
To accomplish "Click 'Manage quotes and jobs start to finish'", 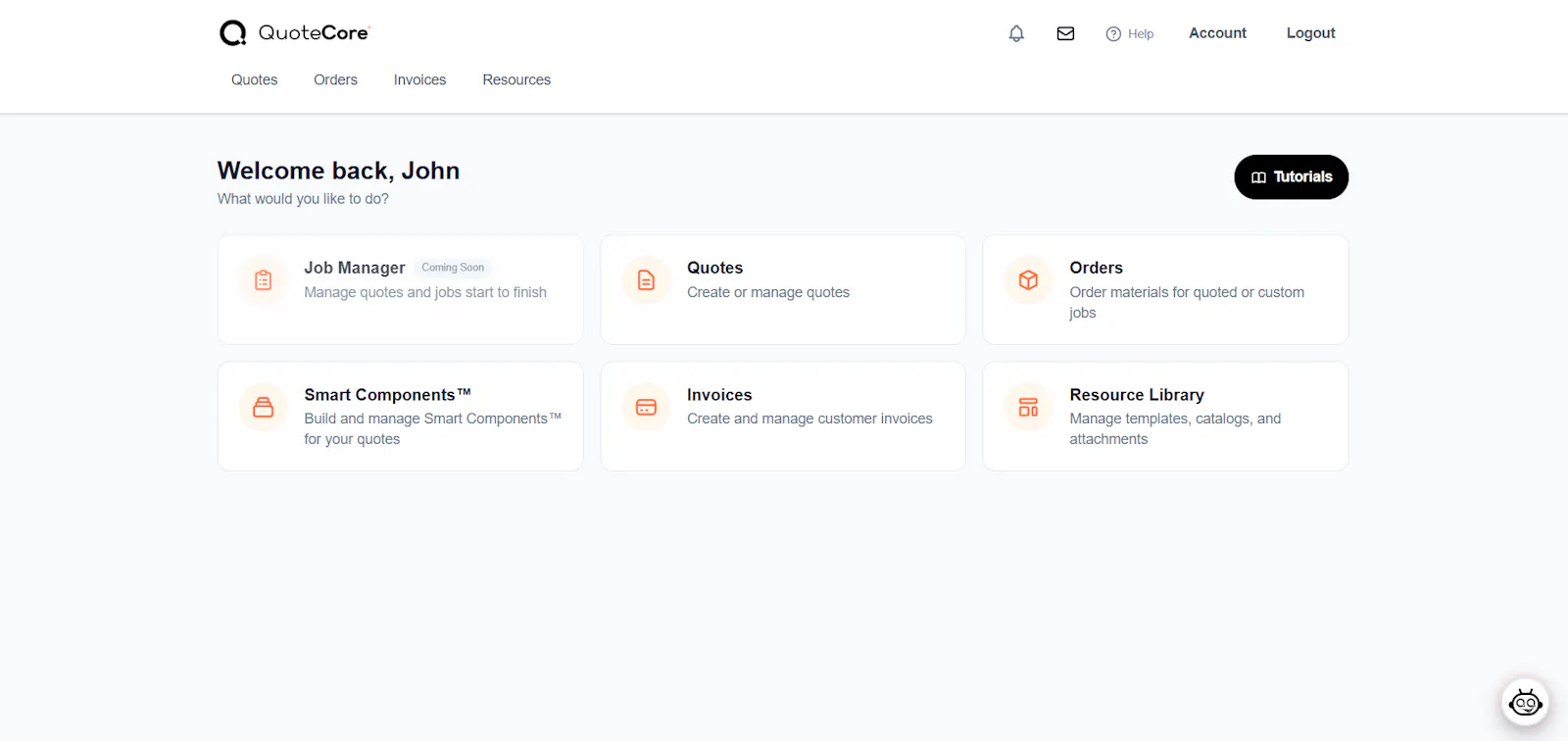I will click(425, 292).
